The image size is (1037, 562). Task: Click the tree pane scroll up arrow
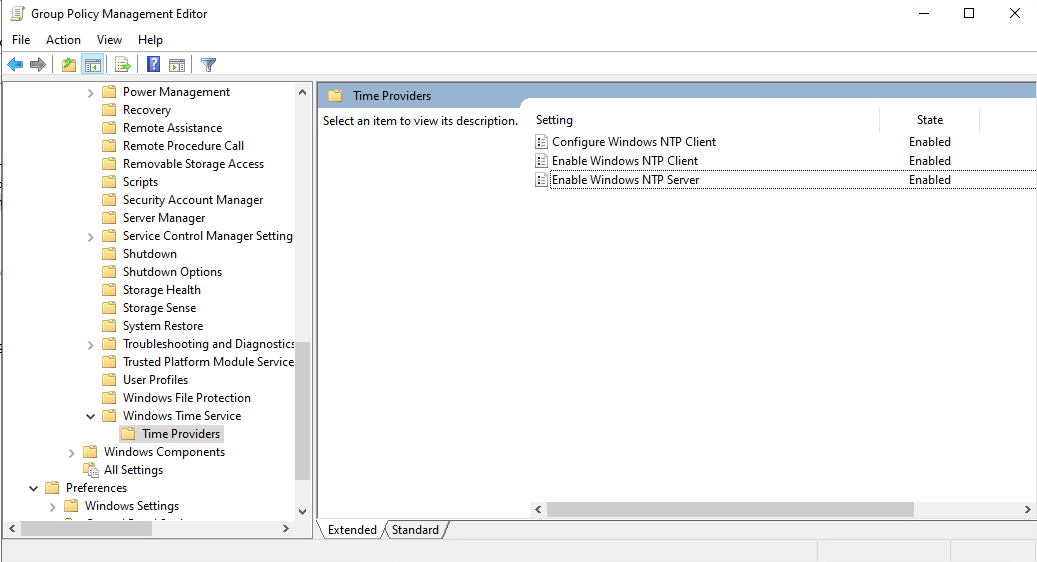pos(302,92)
